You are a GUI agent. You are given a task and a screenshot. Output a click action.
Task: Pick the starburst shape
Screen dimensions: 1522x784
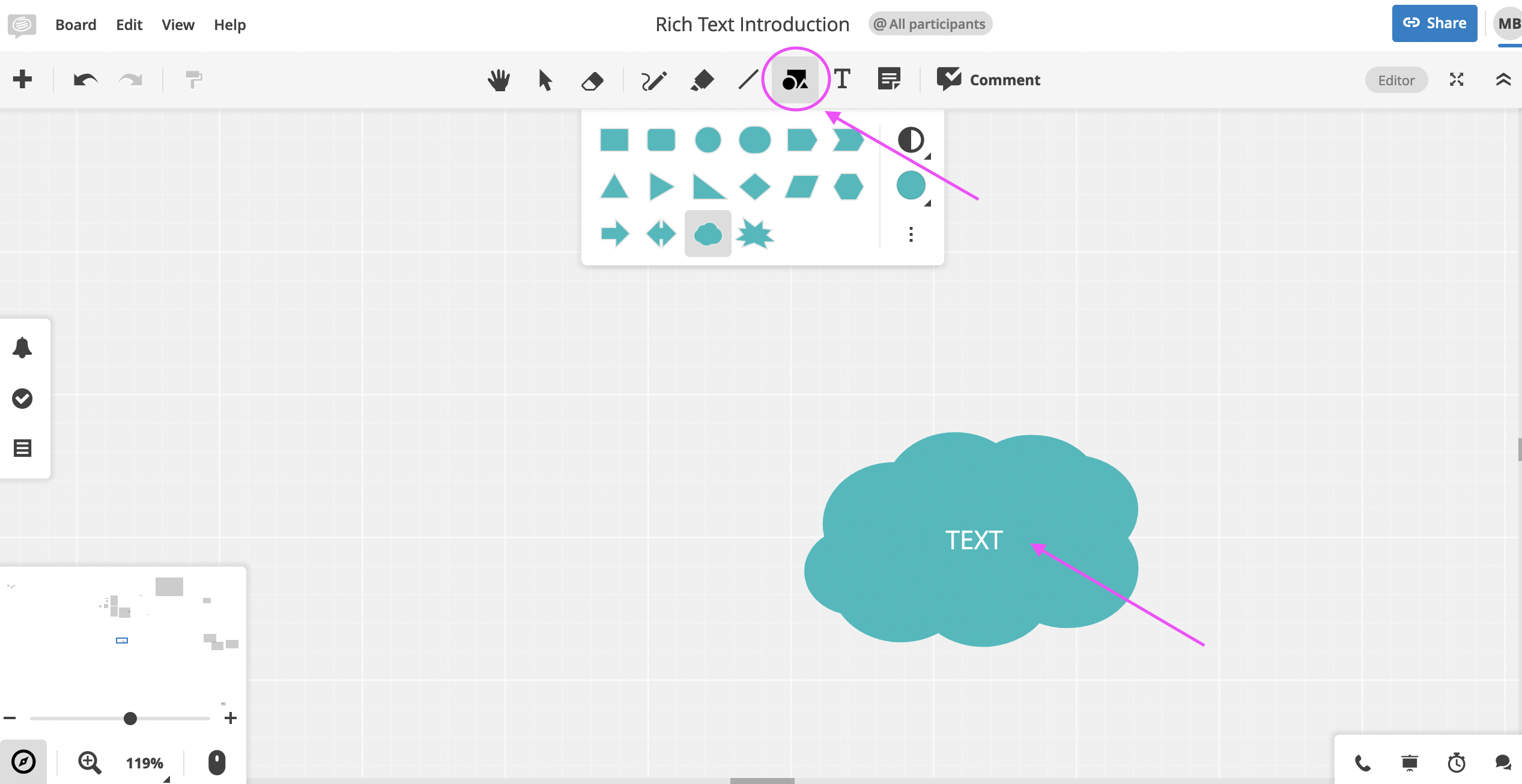click(754, 234)
